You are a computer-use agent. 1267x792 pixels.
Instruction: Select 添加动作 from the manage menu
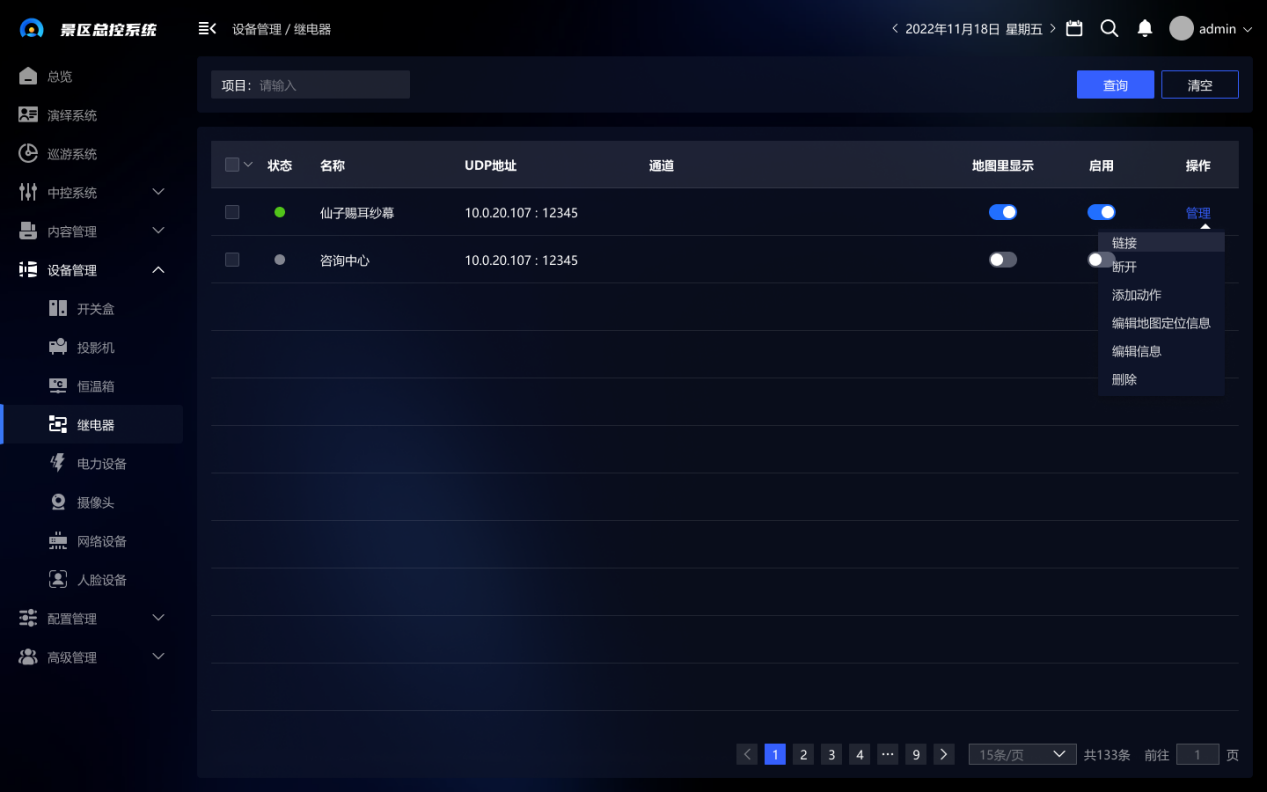[x=1136, y=296]
